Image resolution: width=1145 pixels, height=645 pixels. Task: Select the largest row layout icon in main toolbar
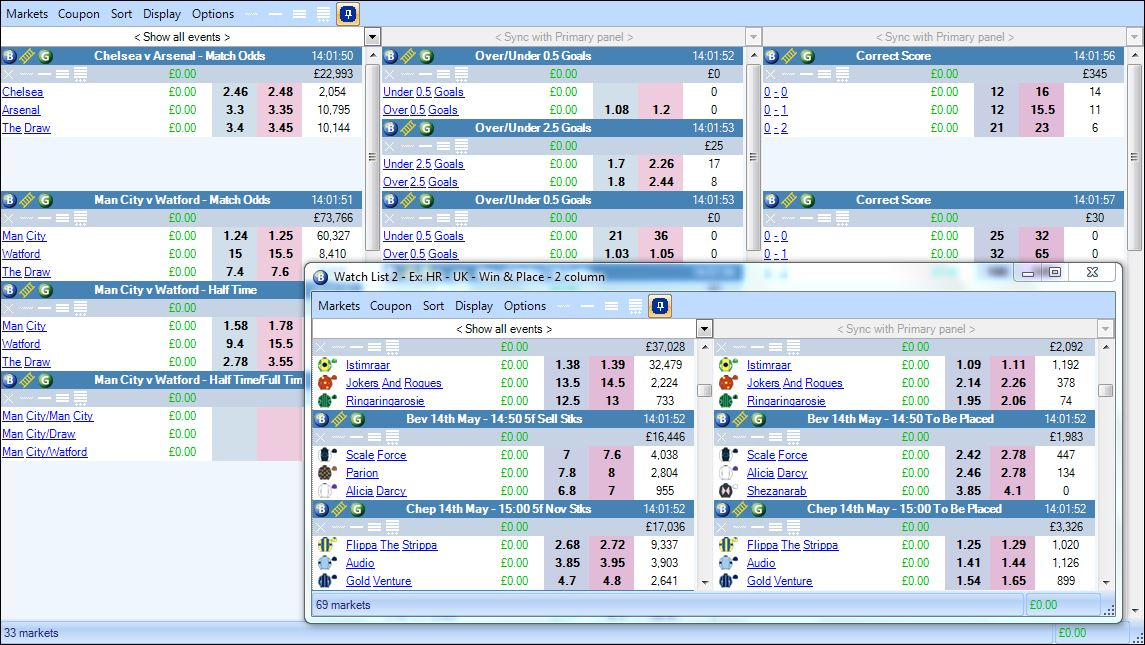[x=324, y=14]
